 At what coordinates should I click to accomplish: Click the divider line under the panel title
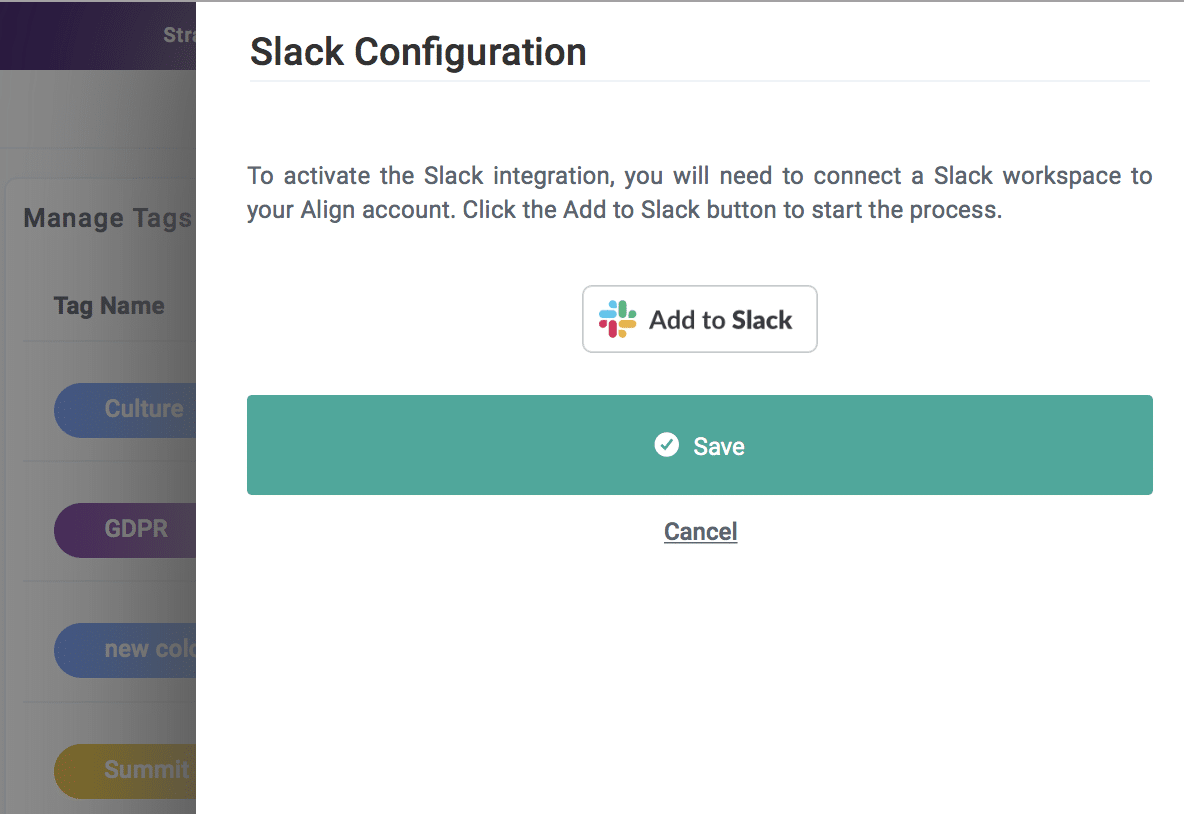(x=699, y=80)
